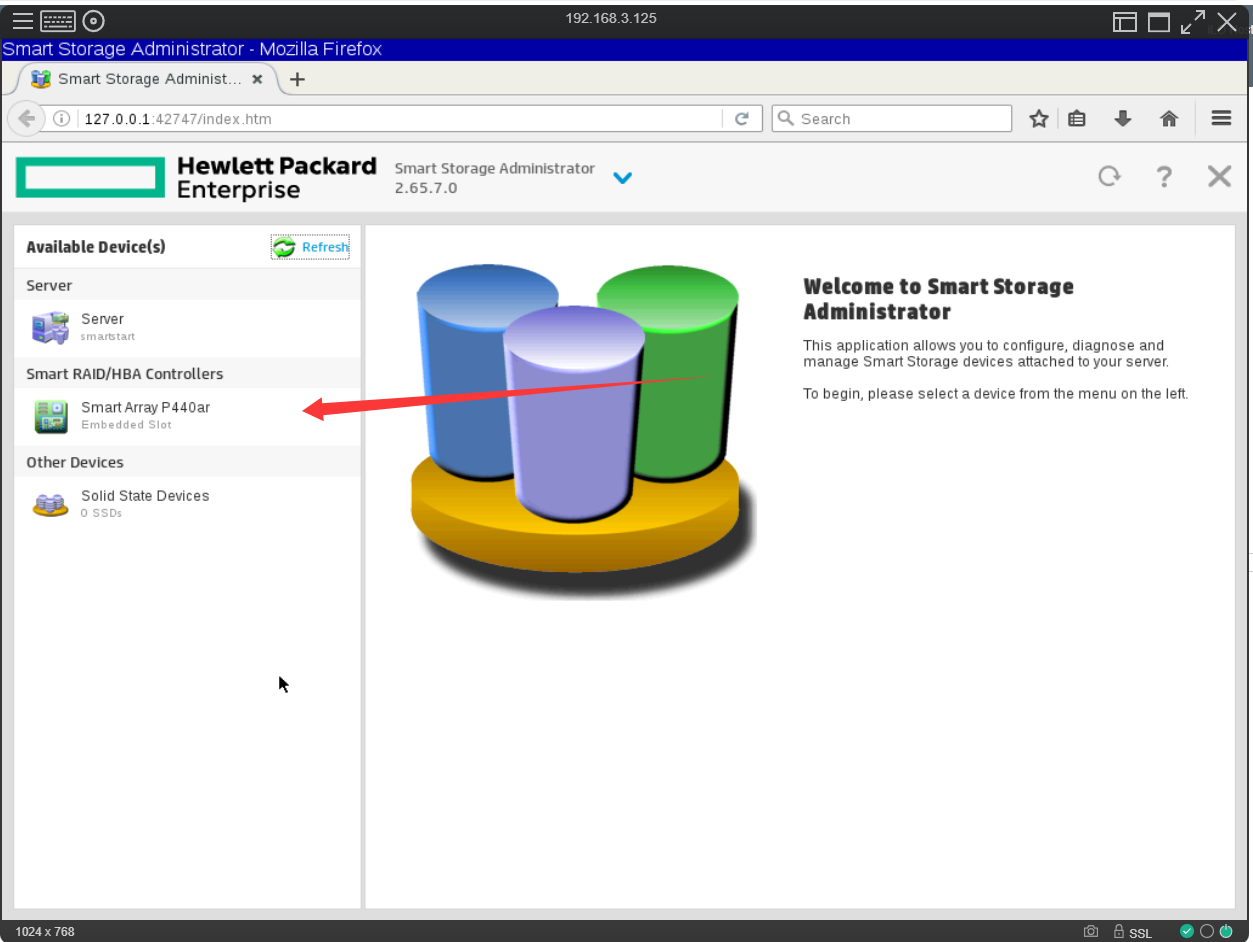Select the Server smartstart device

point(187,328)
